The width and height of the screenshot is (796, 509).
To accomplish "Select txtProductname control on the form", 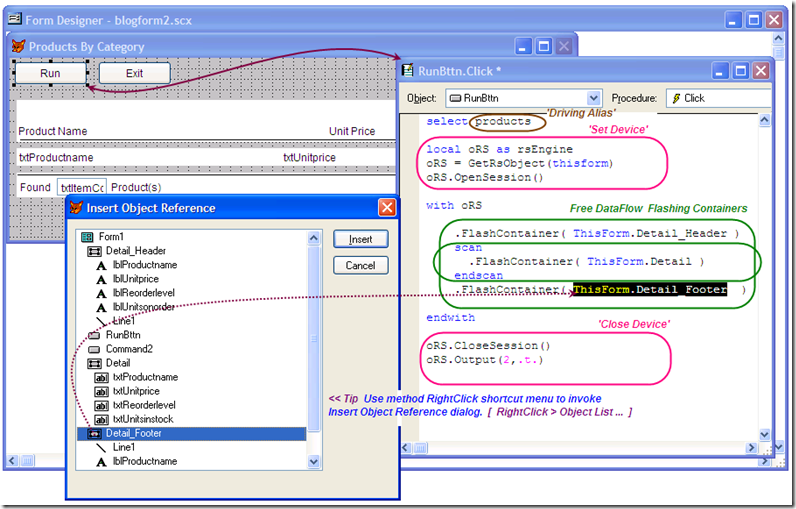I will point(56,157).
